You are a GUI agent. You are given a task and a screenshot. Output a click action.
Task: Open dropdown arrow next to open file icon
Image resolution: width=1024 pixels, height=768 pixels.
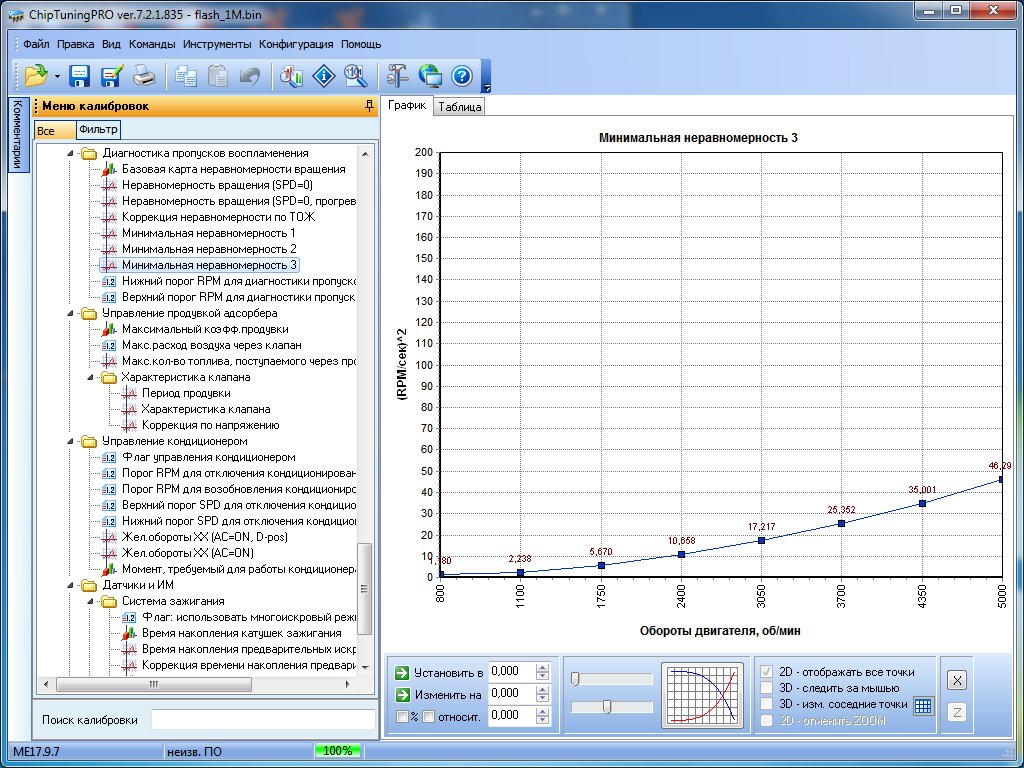[x=57, y=76]
